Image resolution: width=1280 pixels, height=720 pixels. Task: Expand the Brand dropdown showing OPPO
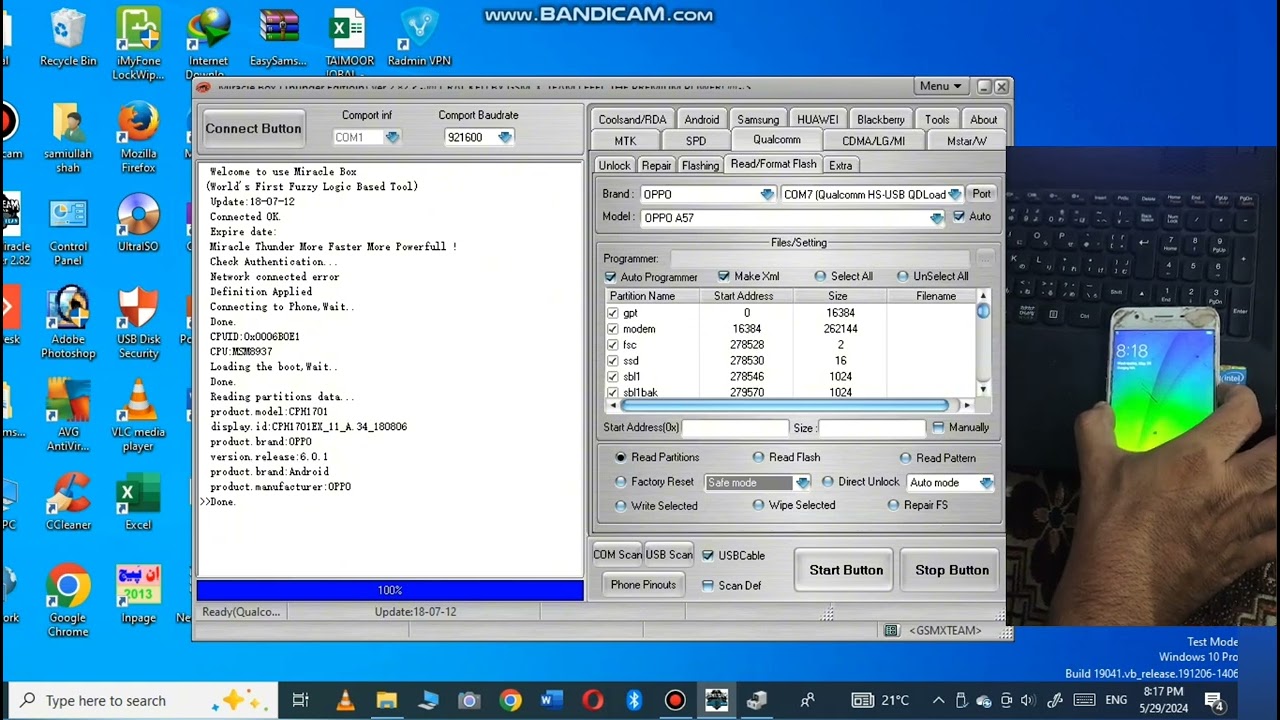pyautogui.click(x=767, y=194)
